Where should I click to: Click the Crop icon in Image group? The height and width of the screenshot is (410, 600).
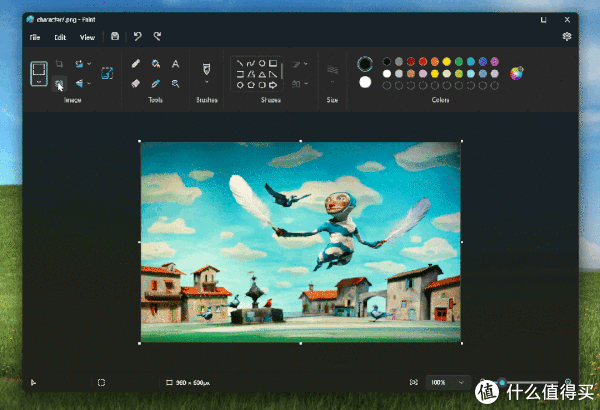[59, 64]
